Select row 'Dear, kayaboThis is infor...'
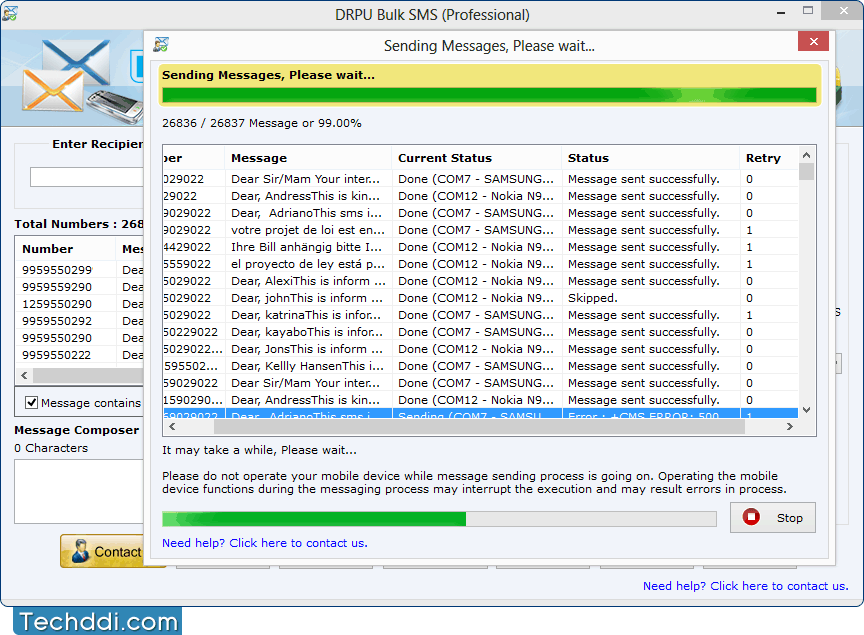 click(480, 332)
